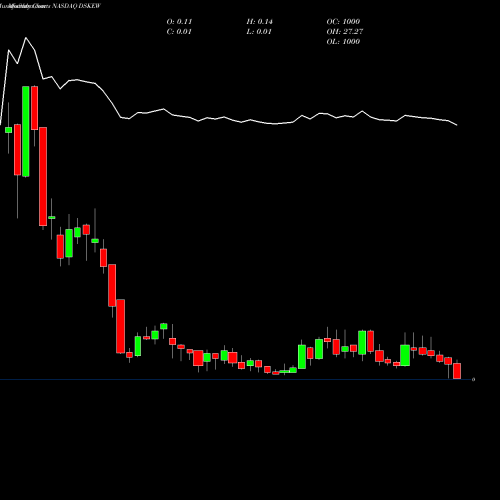Click the NASDAQ DSKEW chart title

76,6
